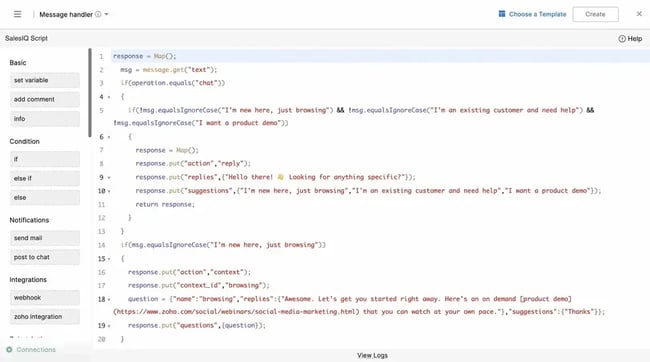Expand the Message handler dropdown arrow

107,14
